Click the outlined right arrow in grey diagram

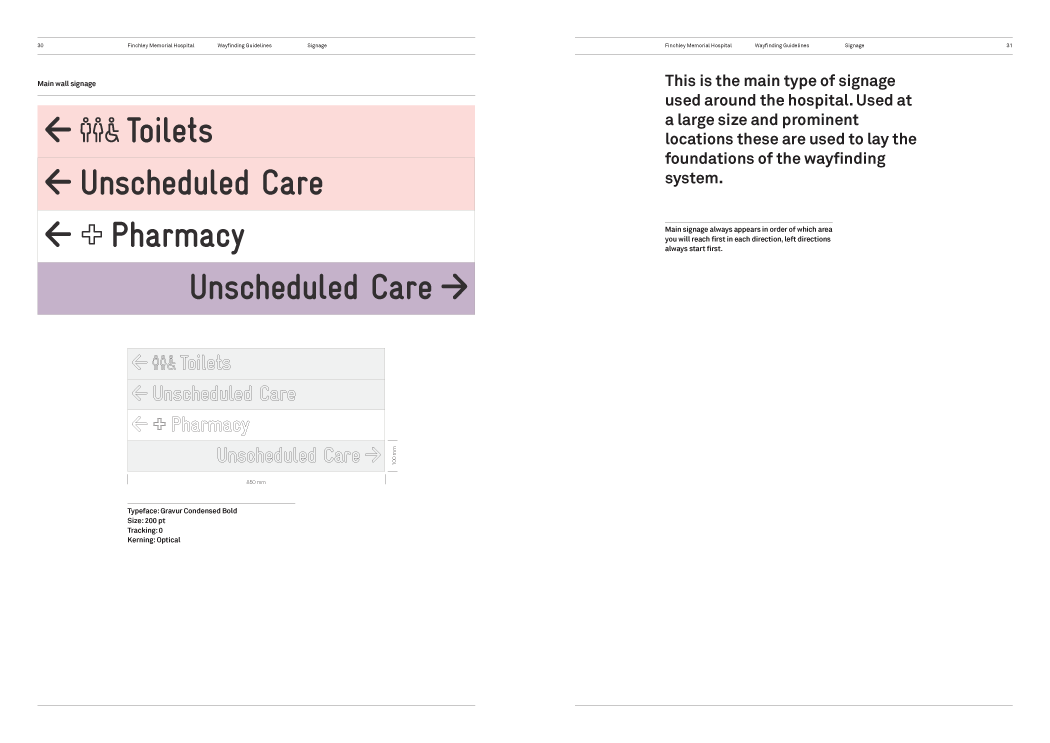pos(372,455)
